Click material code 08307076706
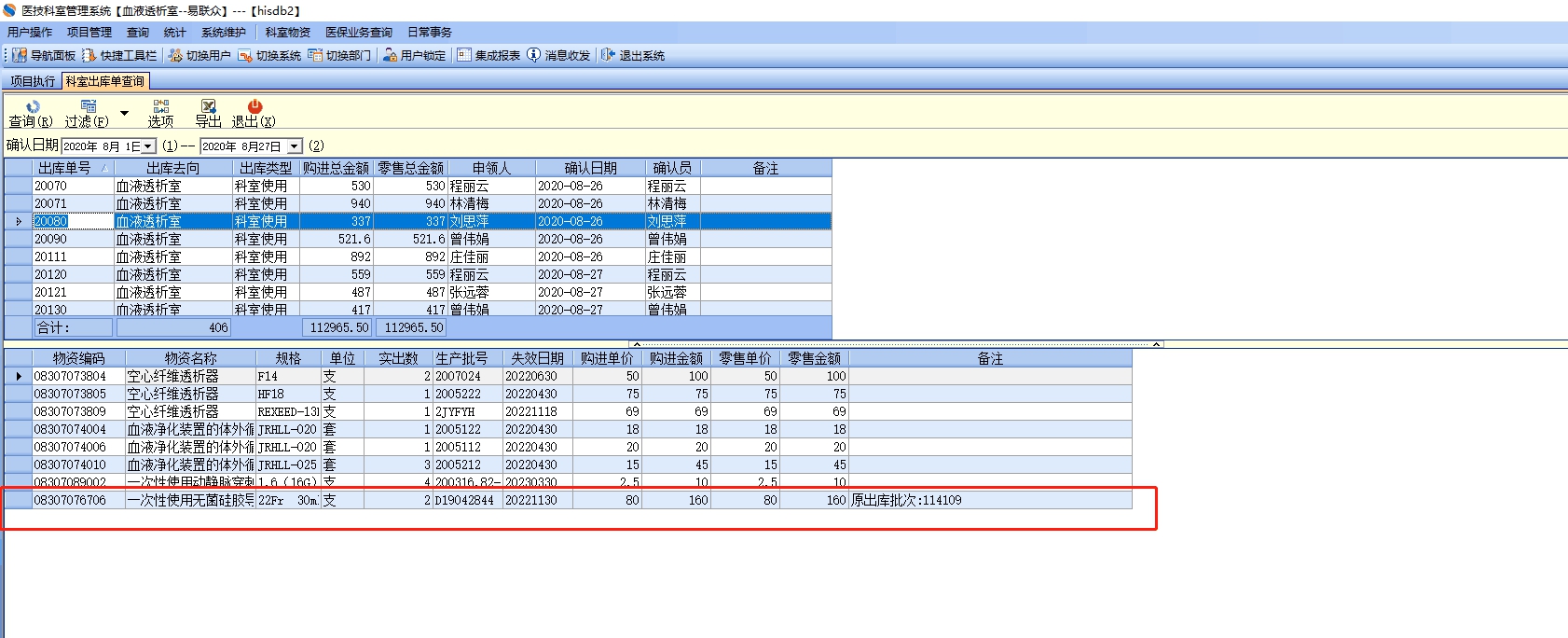This screenshot has width=1568, height=638. click(70, 500)
